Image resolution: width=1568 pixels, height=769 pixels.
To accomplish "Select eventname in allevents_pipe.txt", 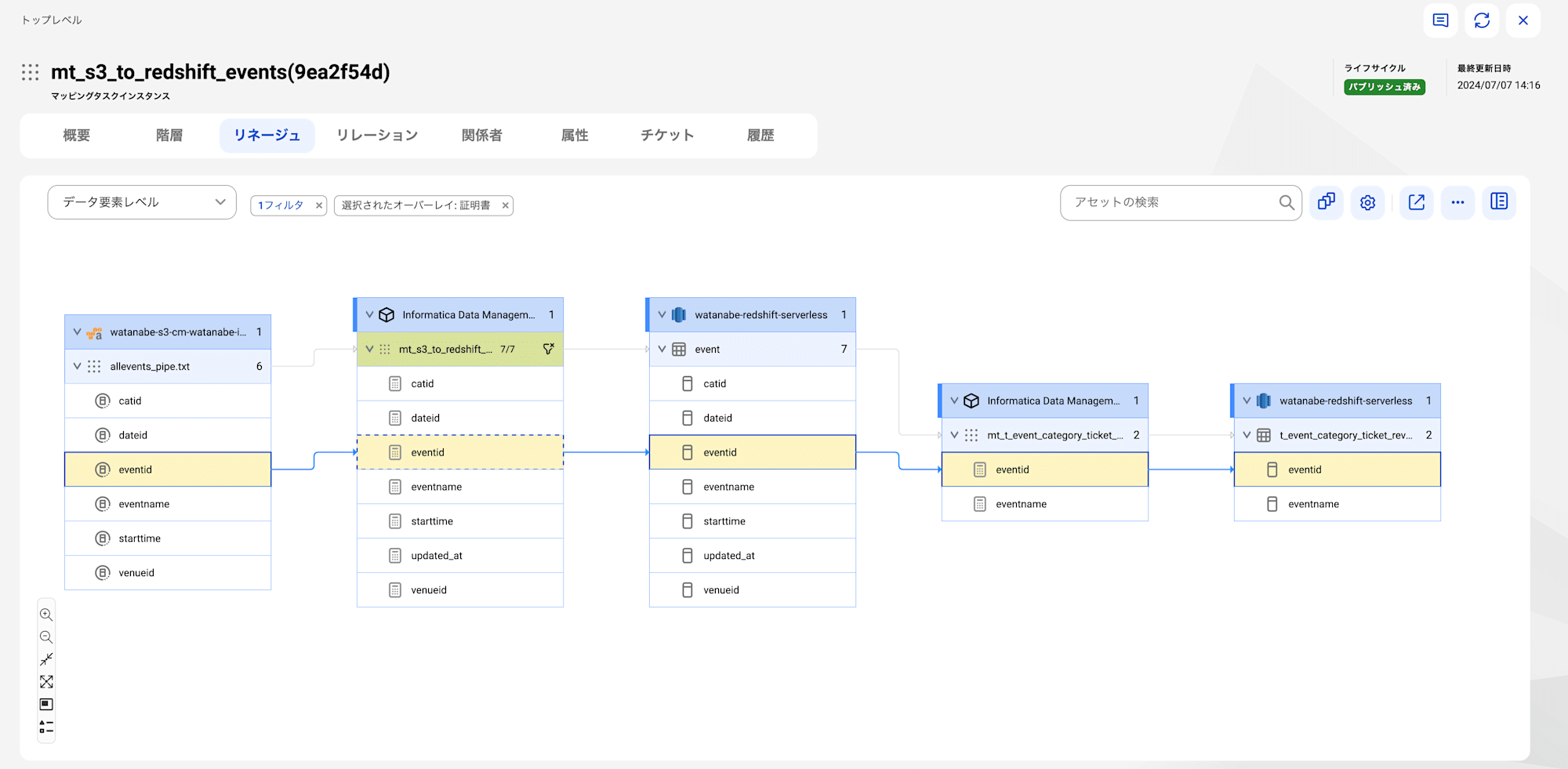I will click(168, 504).
